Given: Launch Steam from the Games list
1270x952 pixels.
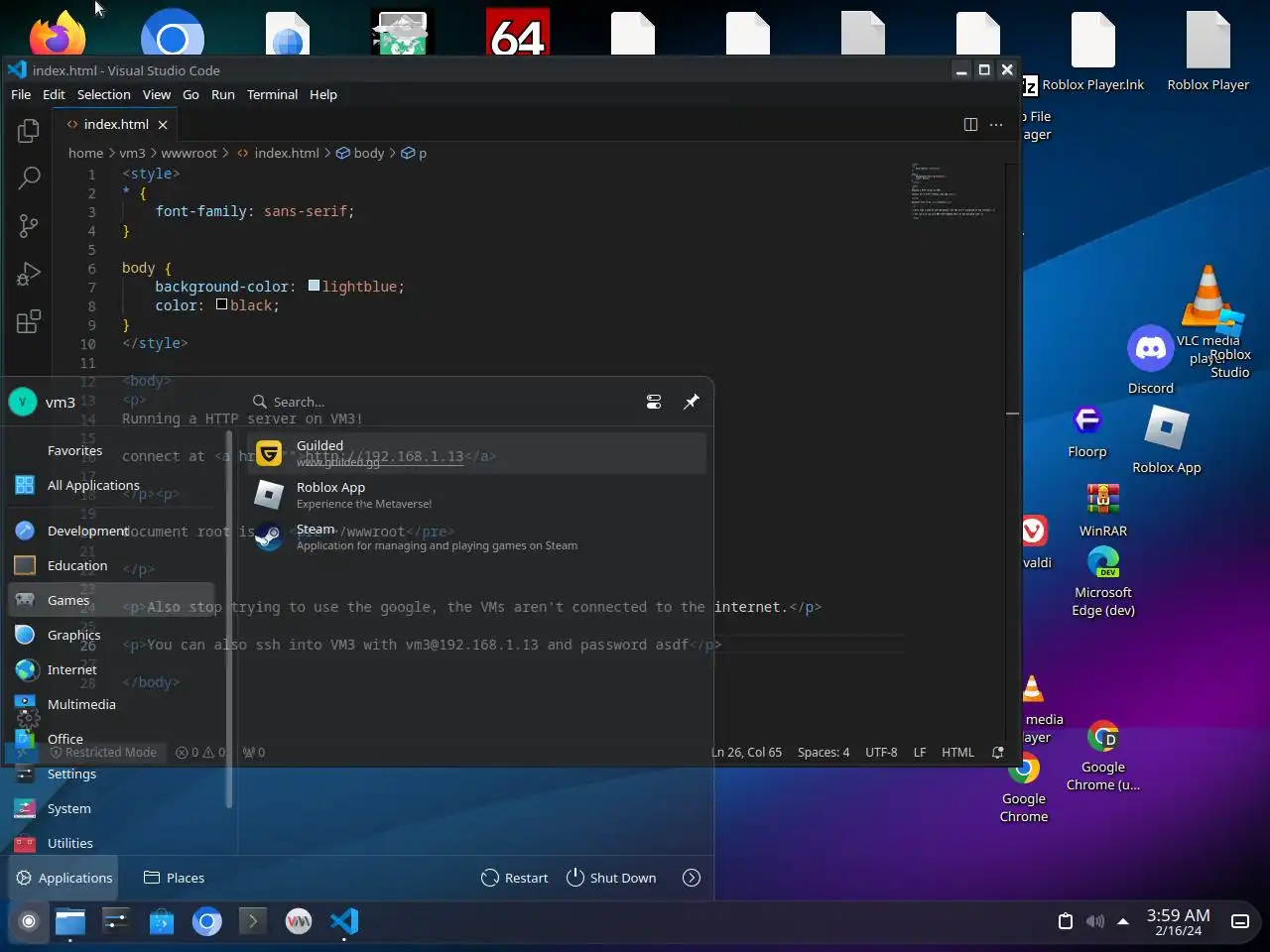Looking at the screenshot, I should 477,536.
